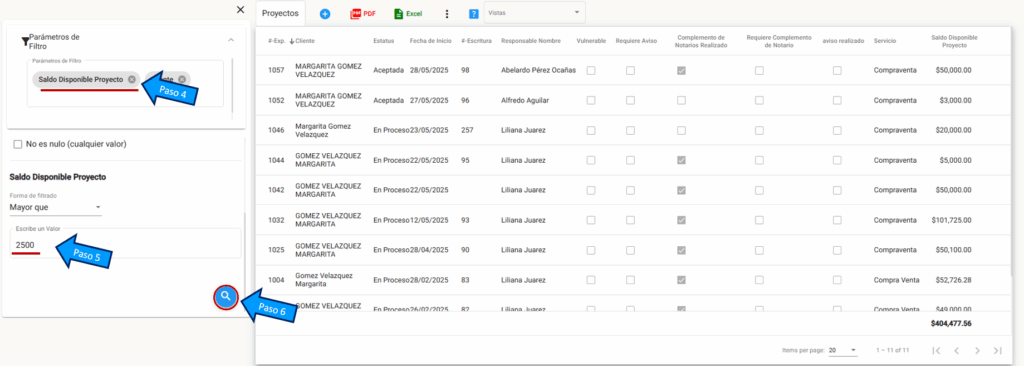This screenshot has width=1024, height=366.
Task: Click Aceptada status in row 1052
Action: [x=388, y=100]
